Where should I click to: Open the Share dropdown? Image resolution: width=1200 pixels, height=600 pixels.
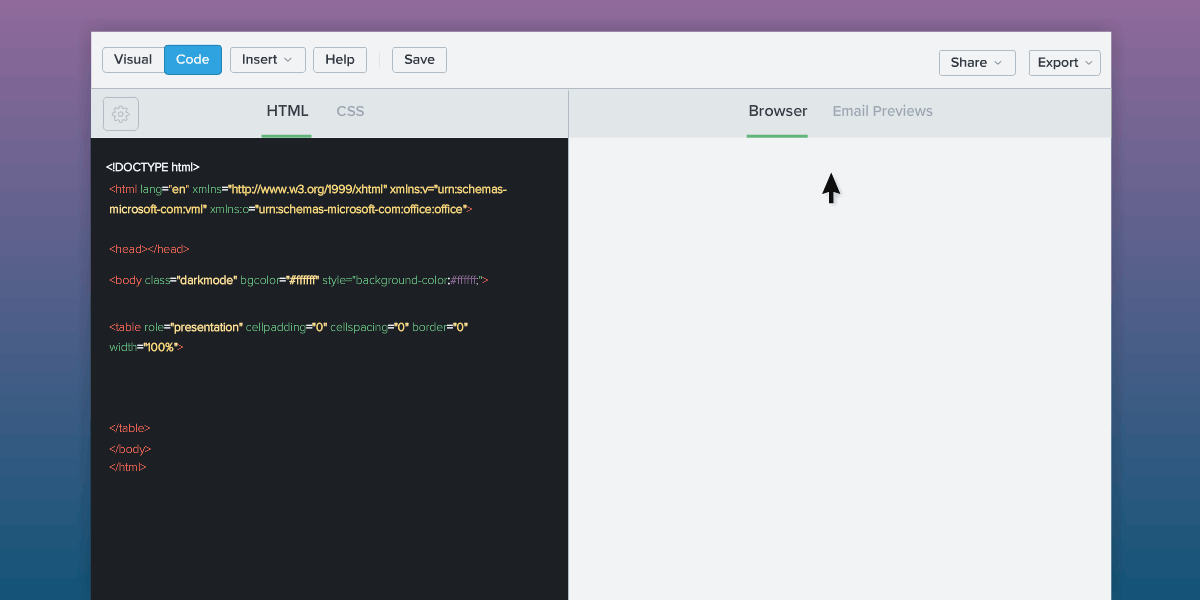[x=977, y=62]
